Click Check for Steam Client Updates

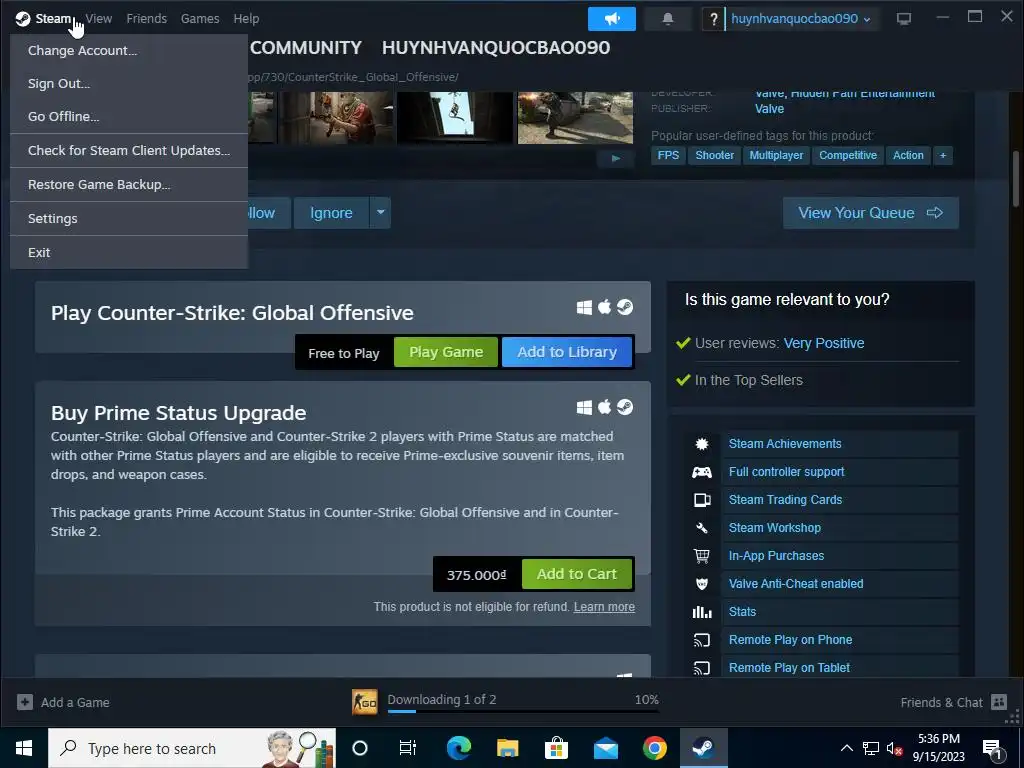tap(129, 150)
